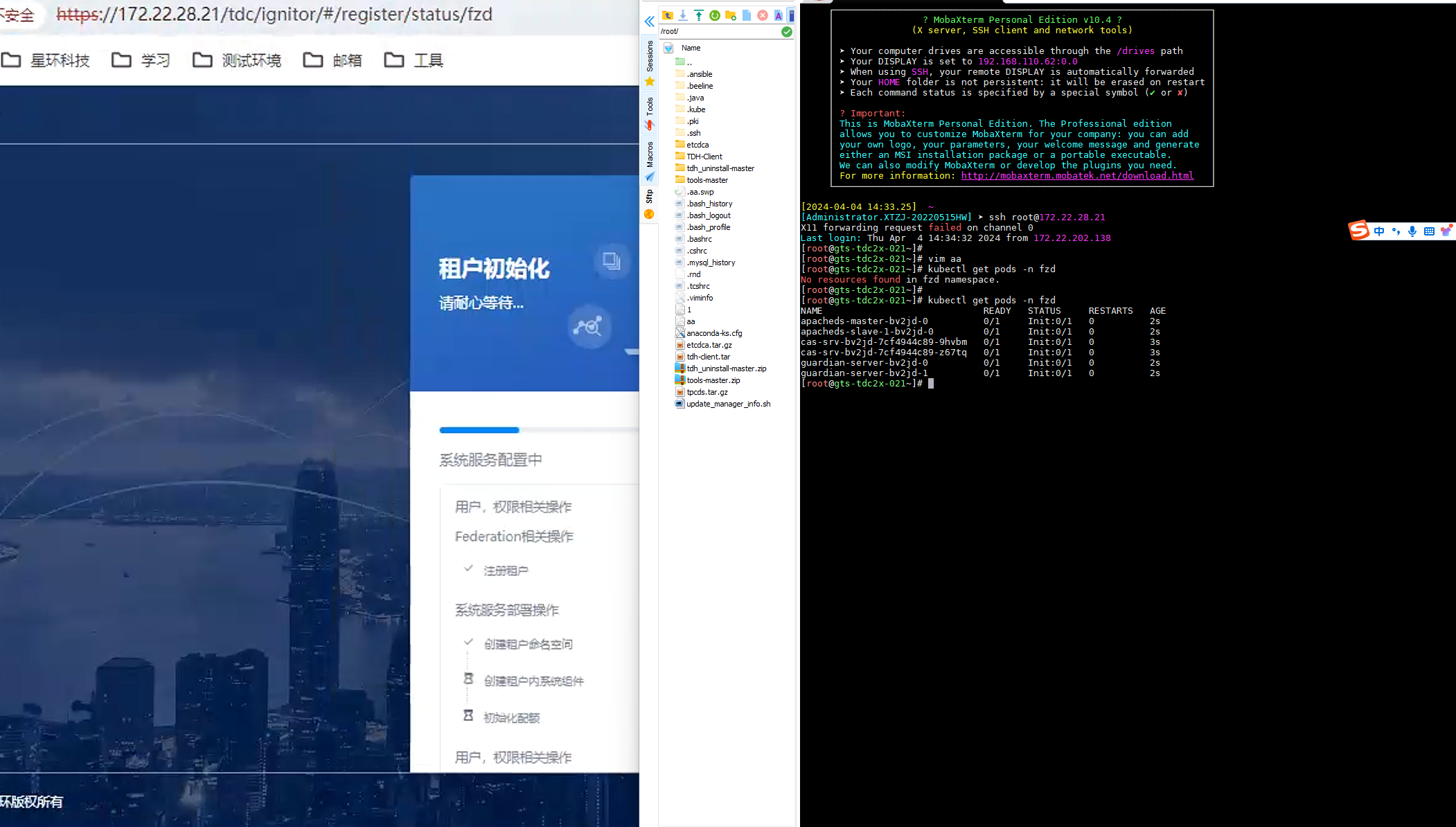Open the 学习 bookmark folder

pyautogui.click(x=141, y=60)
